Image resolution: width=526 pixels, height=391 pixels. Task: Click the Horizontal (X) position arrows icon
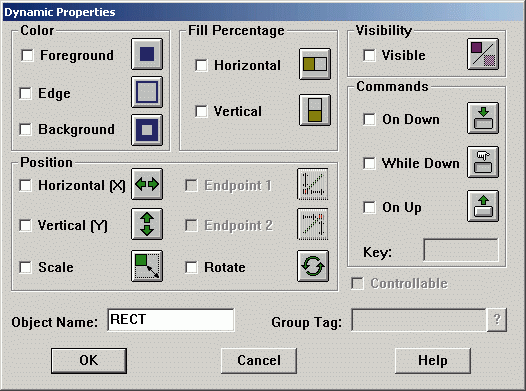point(147,184)
